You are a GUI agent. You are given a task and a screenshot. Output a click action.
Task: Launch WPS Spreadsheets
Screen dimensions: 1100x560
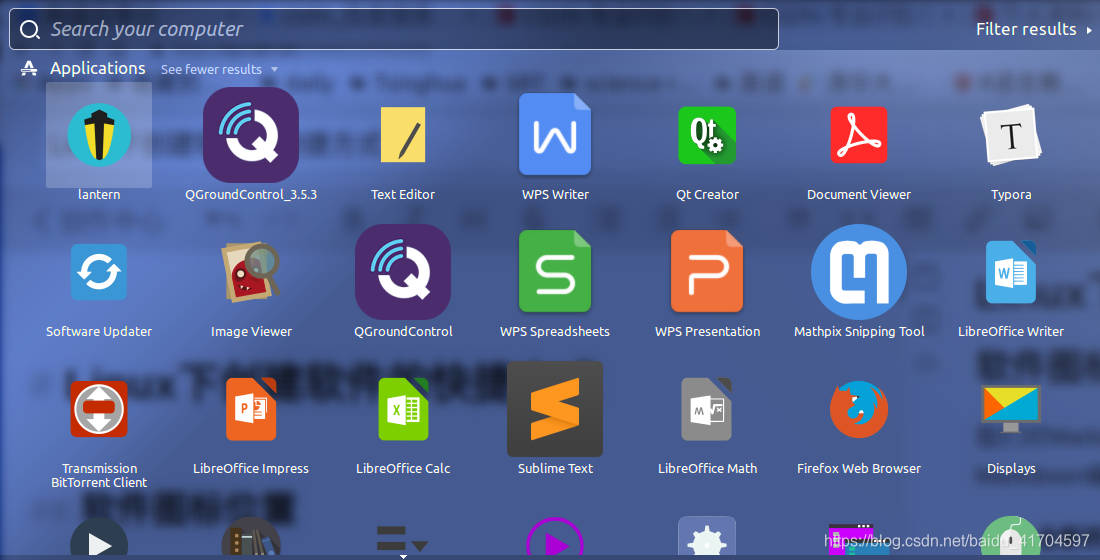tap(555, 271)
